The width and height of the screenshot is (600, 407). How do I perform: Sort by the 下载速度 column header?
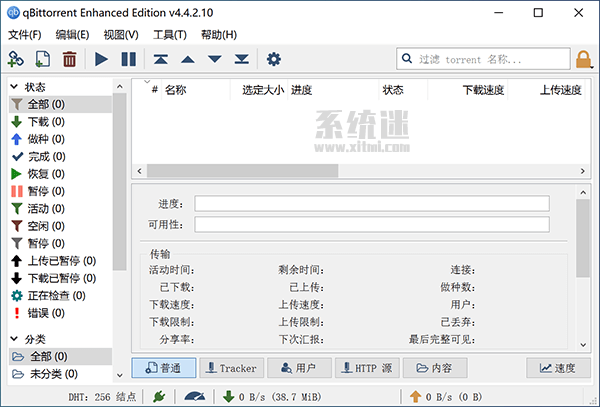tap(468, 90)
